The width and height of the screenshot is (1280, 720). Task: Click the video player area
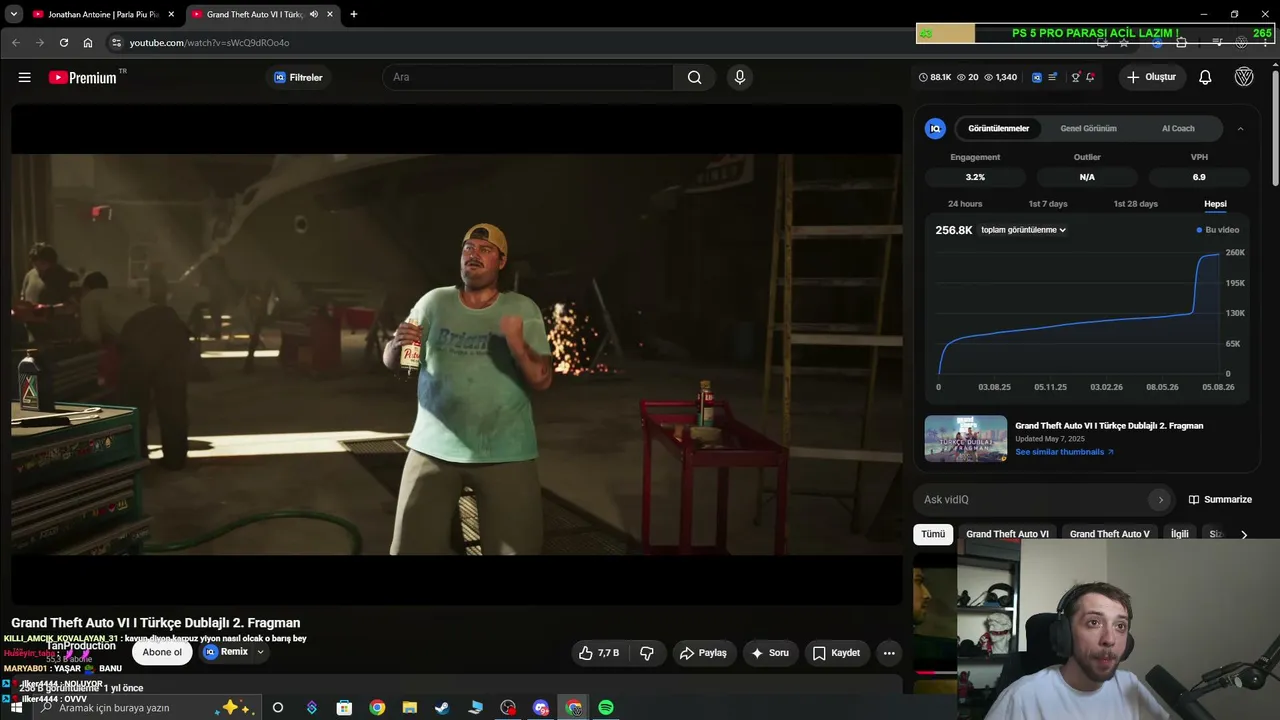pos(457,354)
